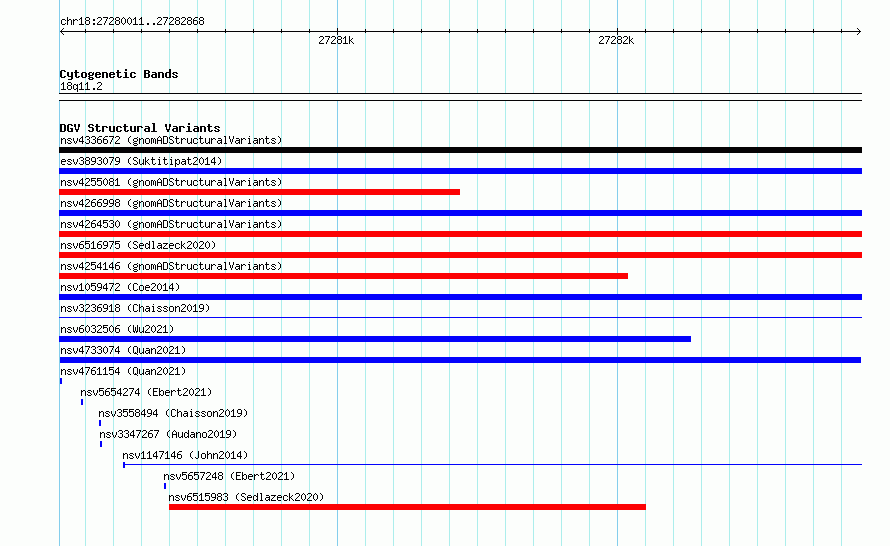
Task: Open nsv4264530 gnomAD variant label
Action: tap(171, 224)
